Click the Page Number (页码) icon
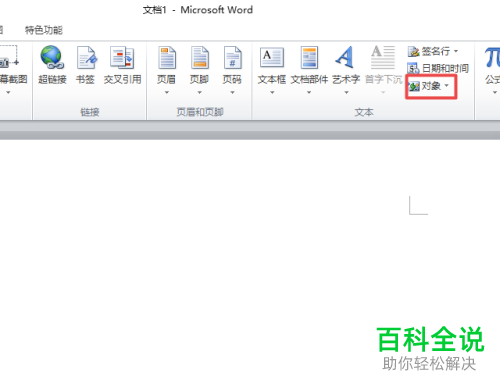The image size is (500, 384). [232, 58]
